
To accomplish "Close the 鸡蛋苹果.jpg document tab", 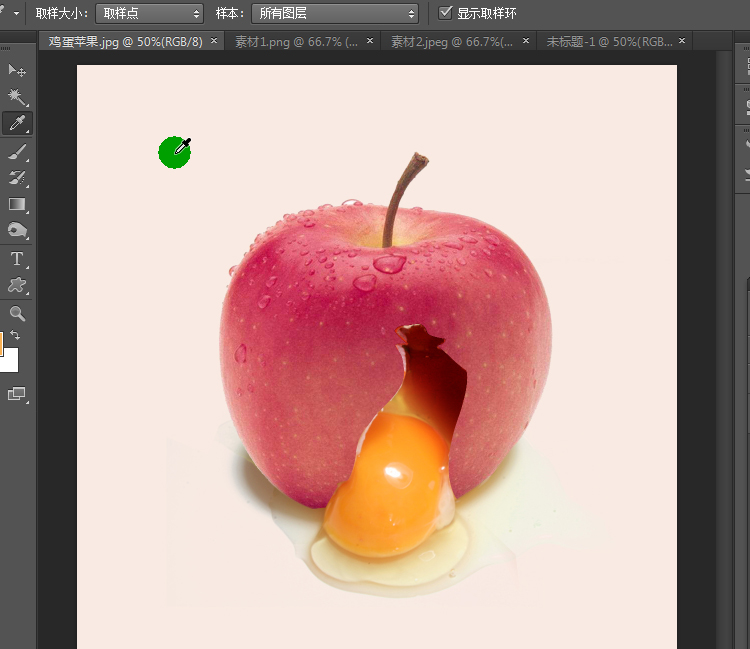I will pyautogui.click(x=214, y=41).
